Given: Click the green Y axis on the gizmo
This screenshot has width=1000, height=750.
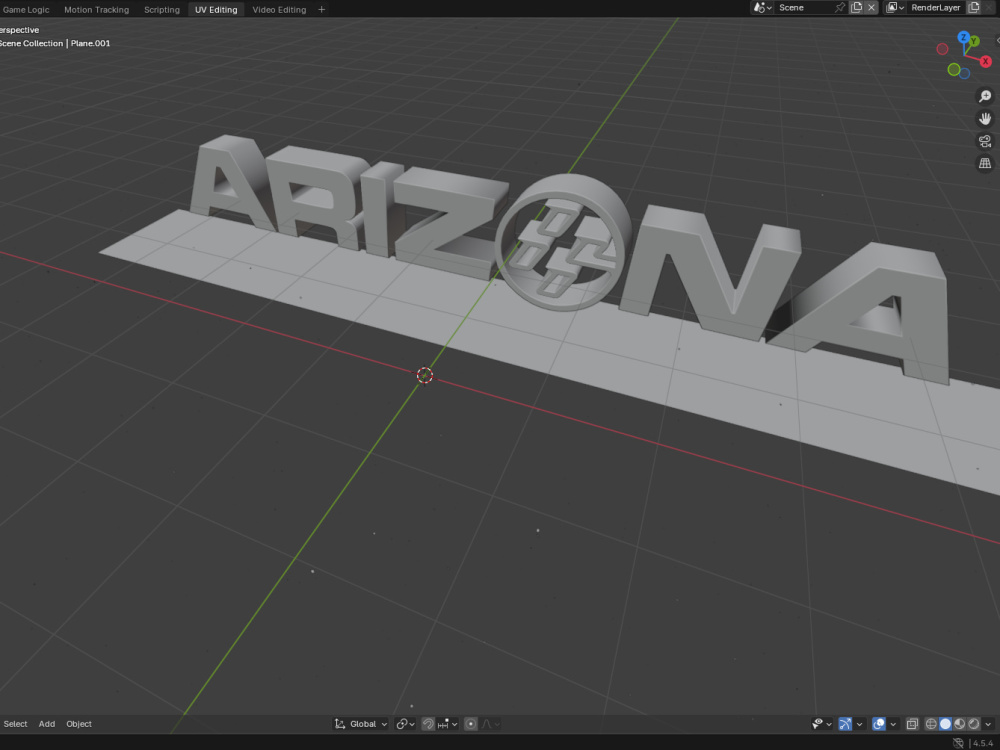Looking at the screenshot, I should (974, 41).
